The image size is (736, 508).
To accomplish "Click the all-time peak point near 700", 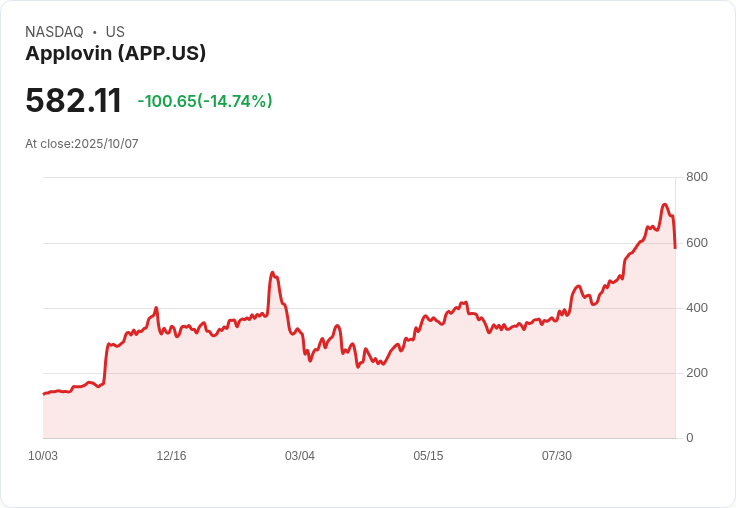I will [x=664, y=205].
